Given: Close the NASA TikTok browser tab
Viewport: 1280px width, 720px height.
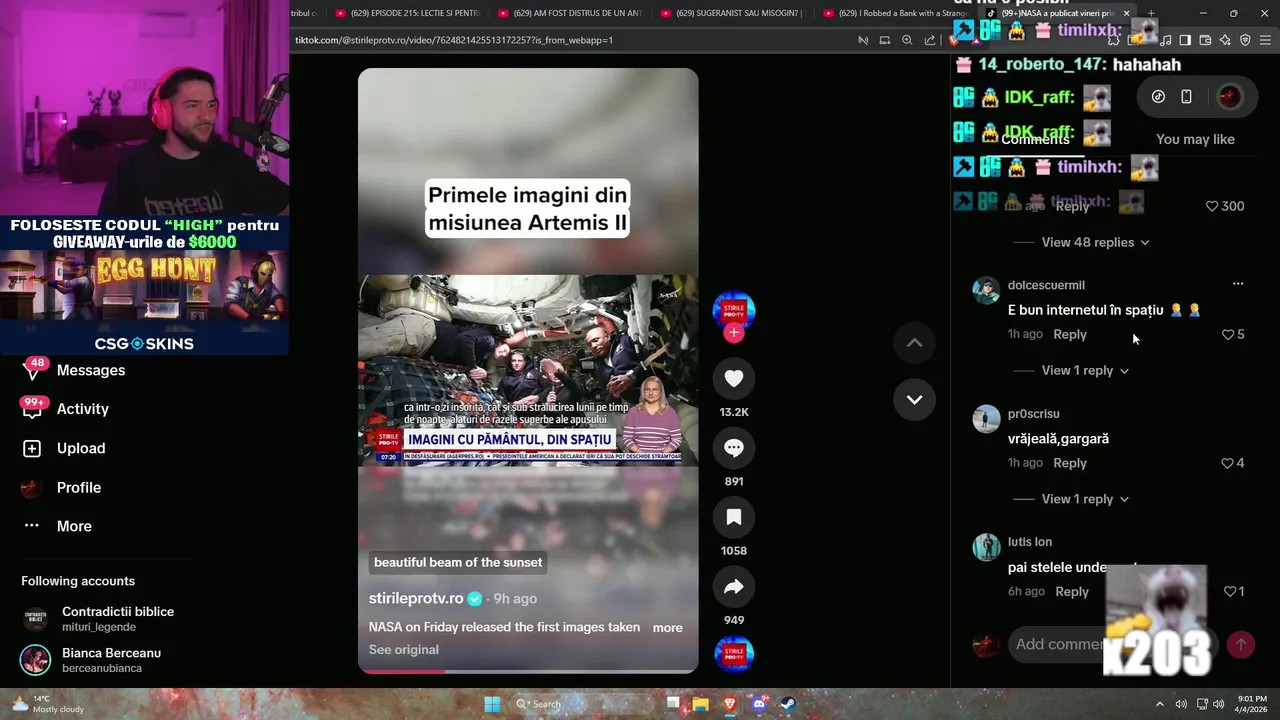Looking at the screenshot, I should tap(1127, 13).
